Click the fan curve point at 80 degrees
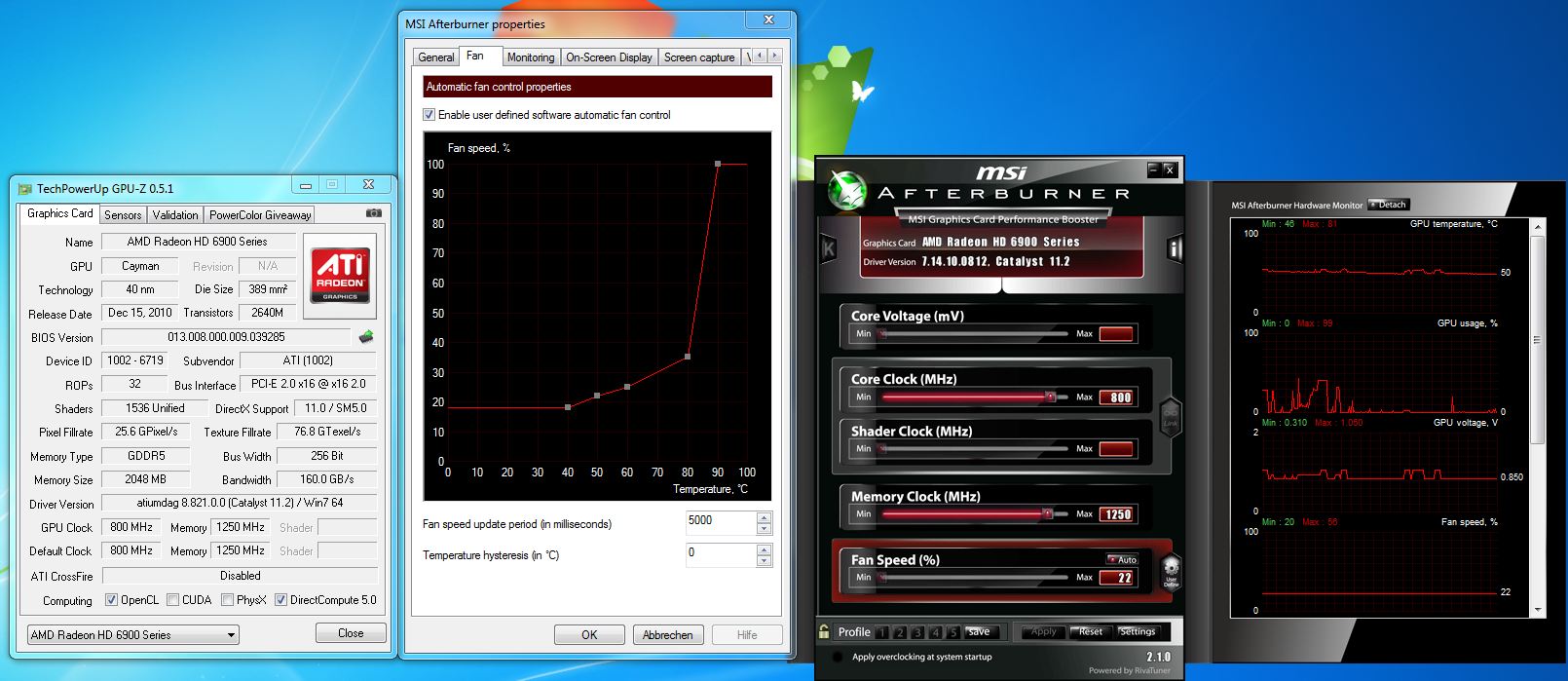Image resolution: width=1568 pixels, height=681 pixels. point(688,357)
